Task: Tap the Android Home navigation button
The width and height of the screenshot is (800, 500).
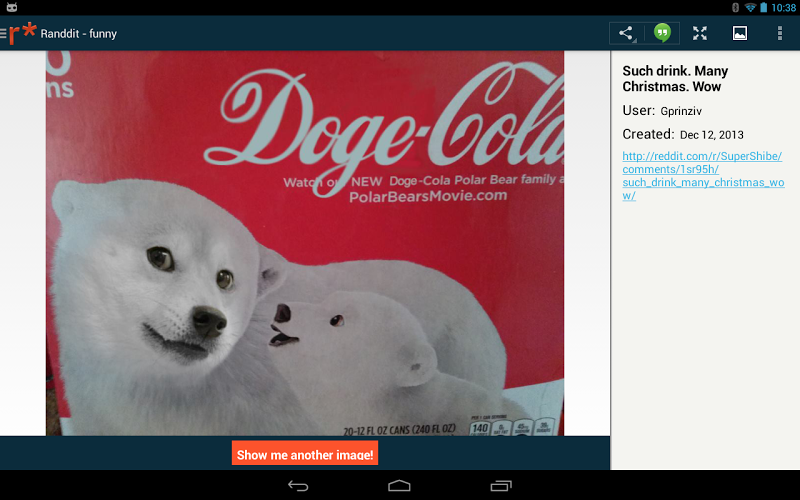Action: [x=399, y=486]
